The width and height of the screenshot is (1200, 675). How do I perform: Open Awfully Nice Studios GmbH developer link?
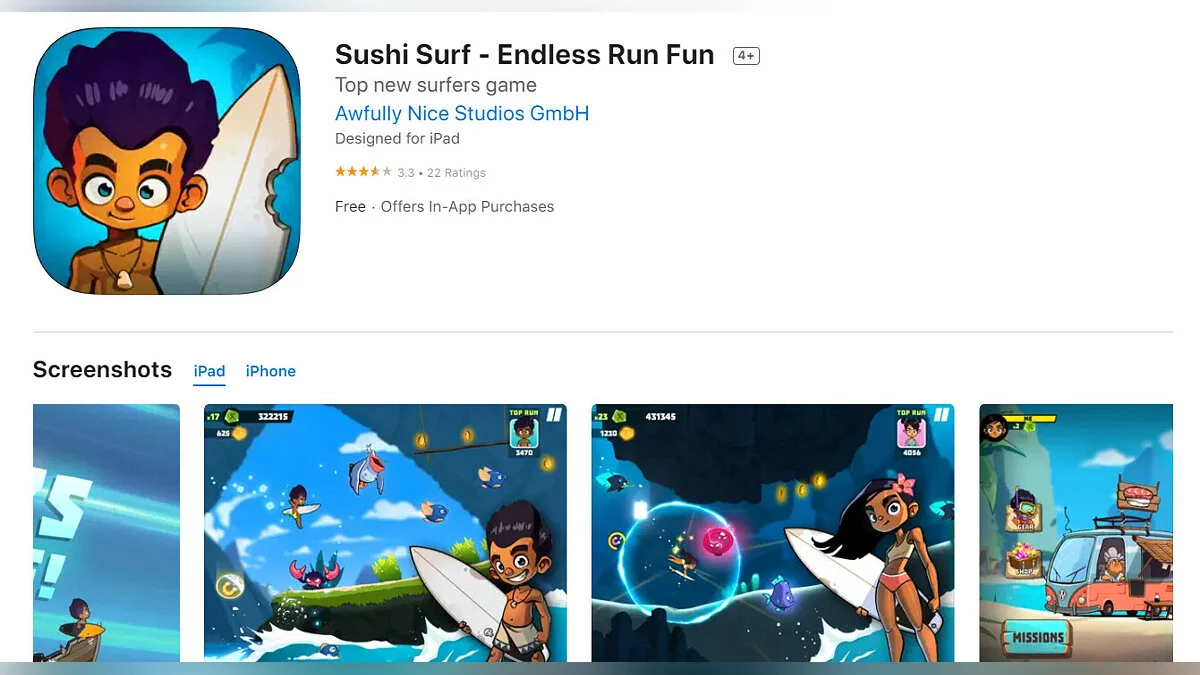[x=462, y=113]
